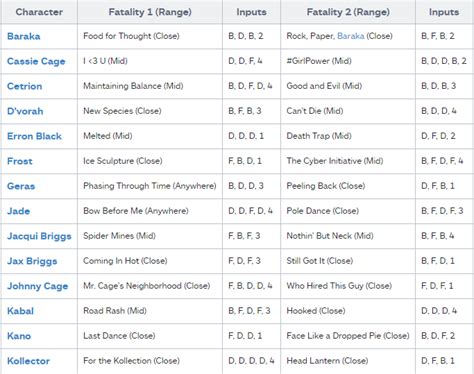474x374 pixels.
Task: Open the Cetrion character link
Action: pyautogui.click(x=24, y=86)
